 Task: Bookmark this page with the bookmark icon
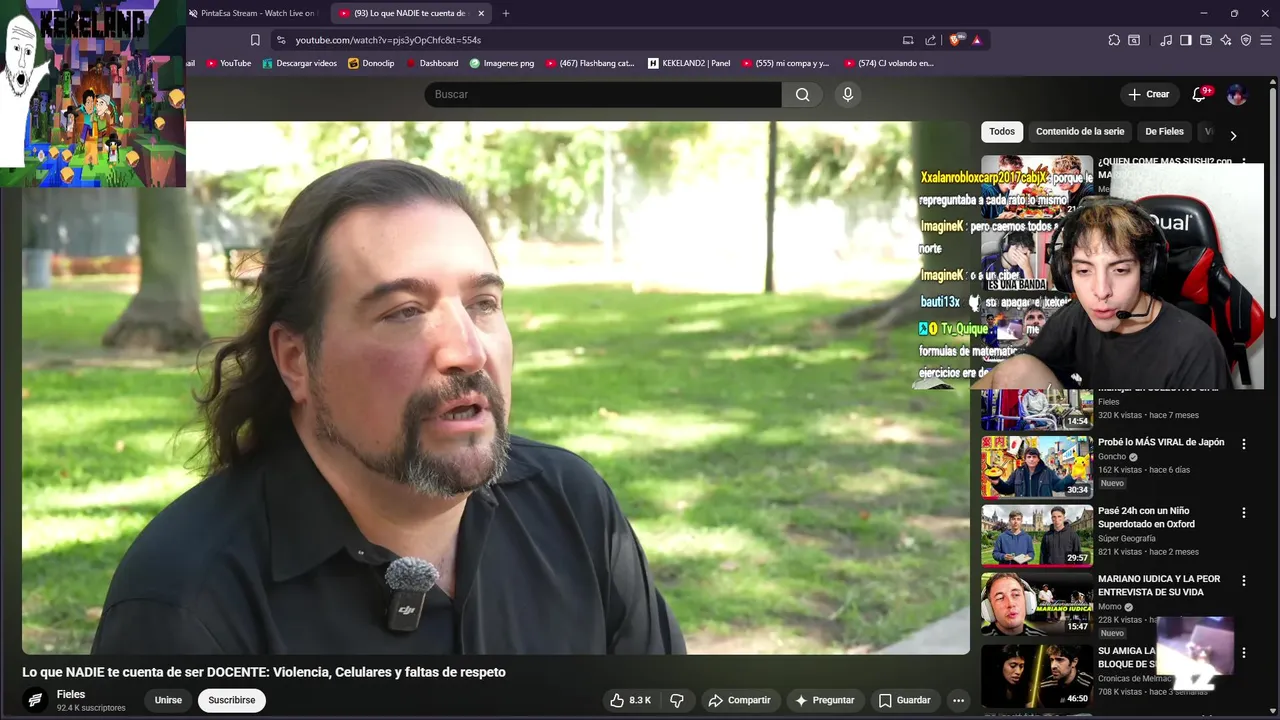[x=255, y=40]
